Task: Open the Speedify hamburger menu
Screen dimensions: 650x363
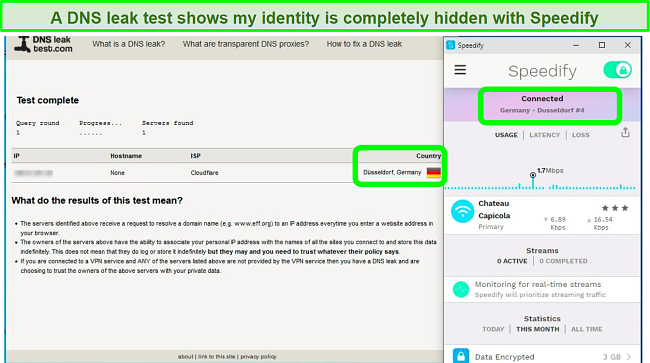Action: [x=460, y=70]
